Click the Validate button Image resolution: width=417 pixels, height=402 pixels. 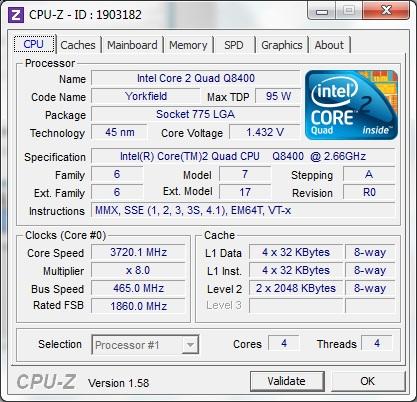point(287,381)
